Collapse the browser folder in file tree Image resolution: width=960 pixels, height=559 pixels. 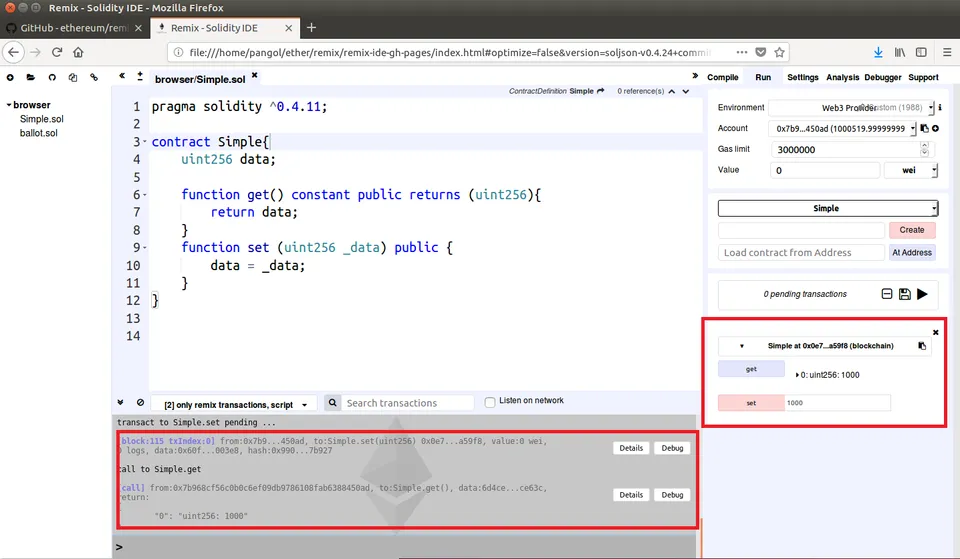coord(9,105)
